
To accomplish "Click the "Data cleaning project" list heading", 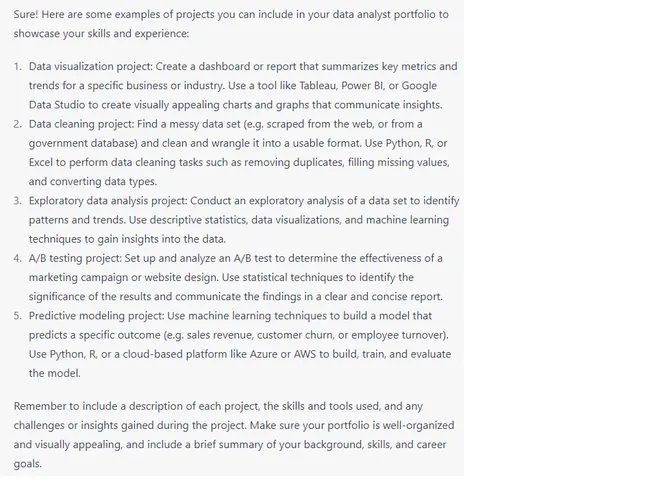I will pos(86,124).
